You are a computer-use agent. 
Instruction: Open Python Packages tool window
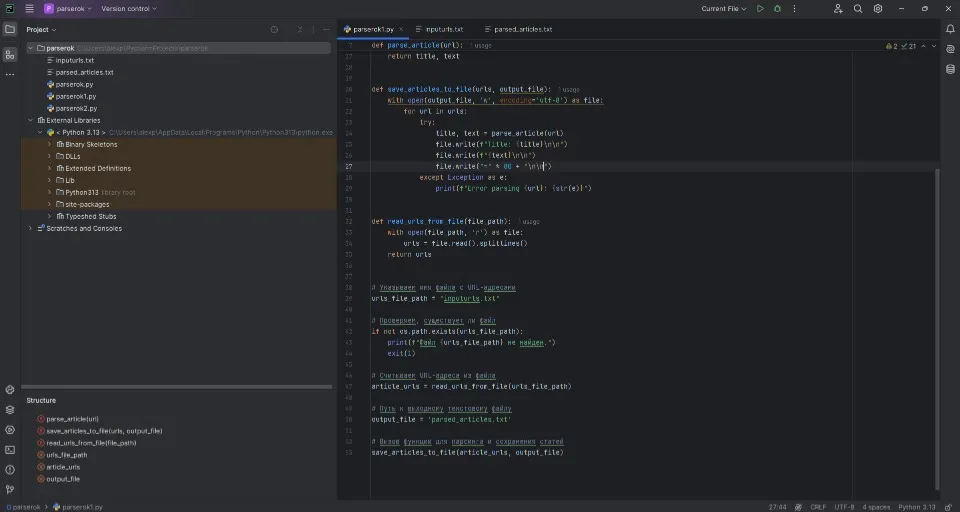10,409
